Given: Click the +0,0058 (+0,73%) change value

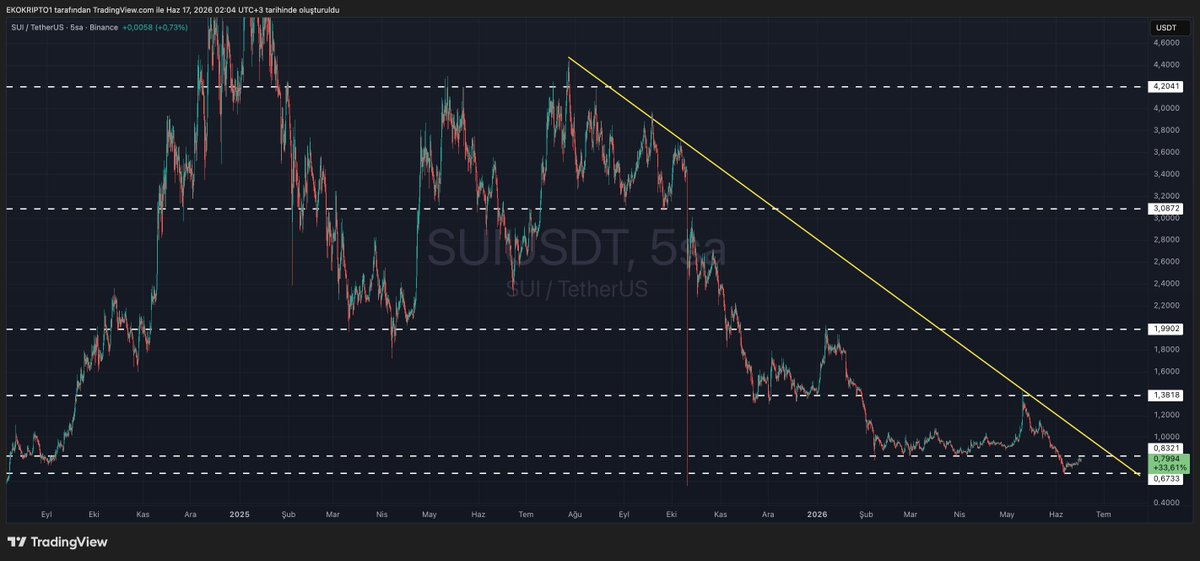Looking at the screenshot, I should [x=155, y=27].
